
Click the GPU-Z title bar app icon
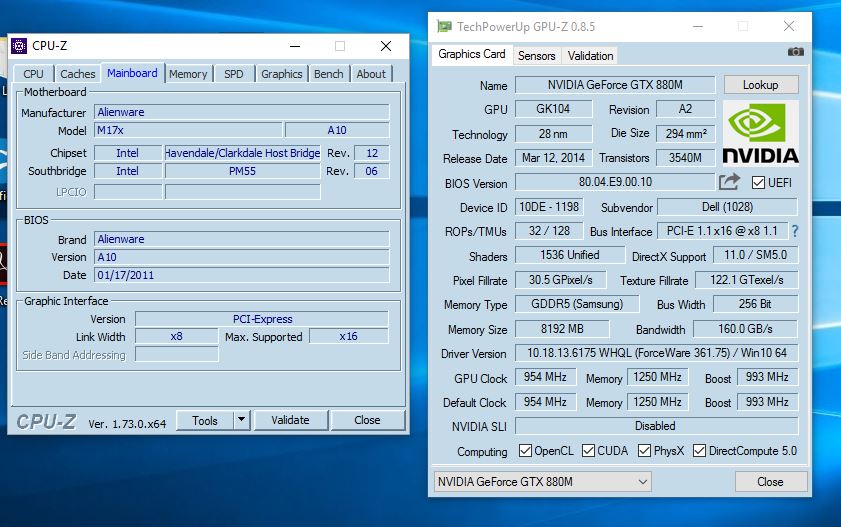click(x=444, y=26)
